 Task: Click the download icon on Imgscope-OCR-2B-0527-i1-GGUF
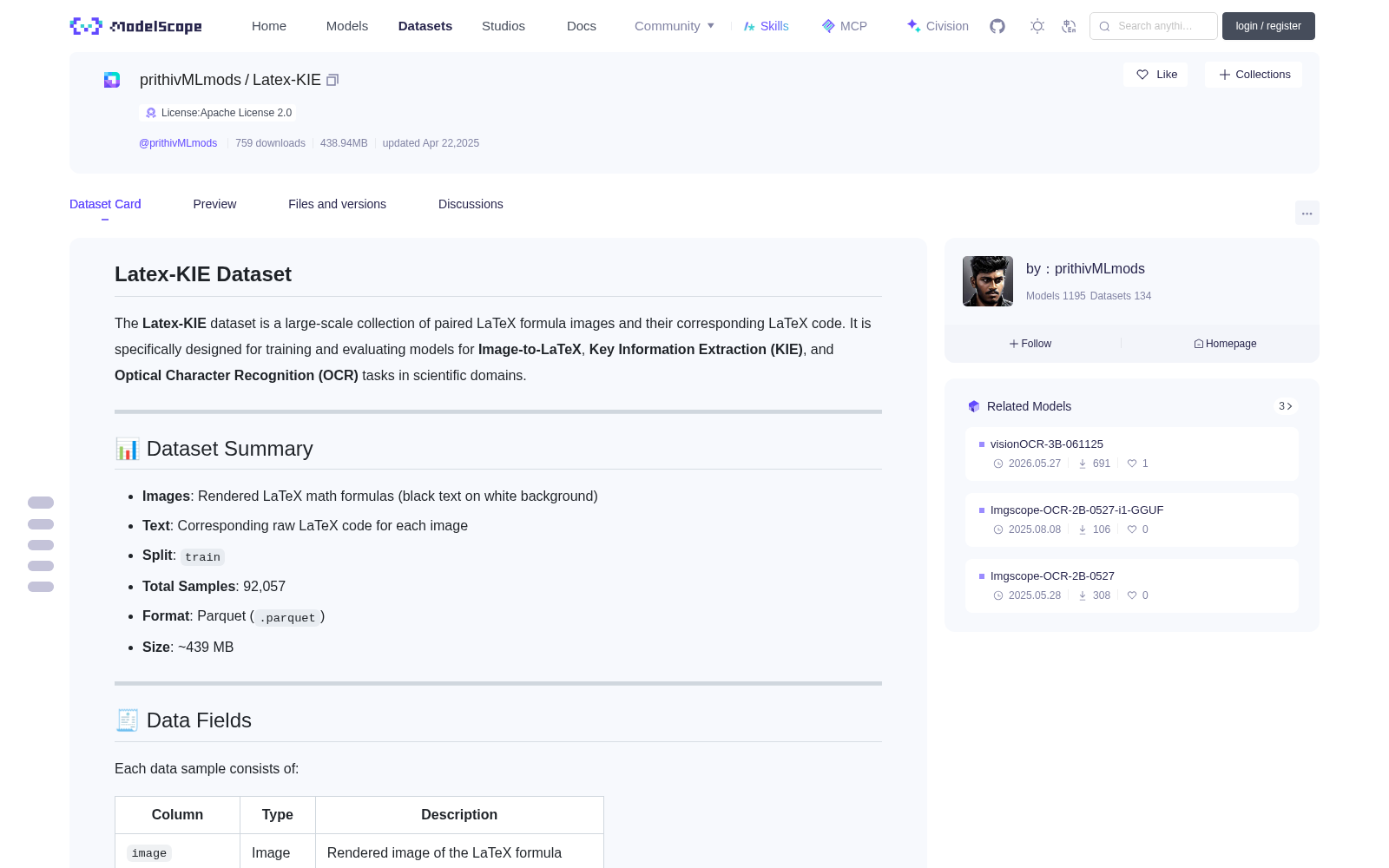(1083, 529)
